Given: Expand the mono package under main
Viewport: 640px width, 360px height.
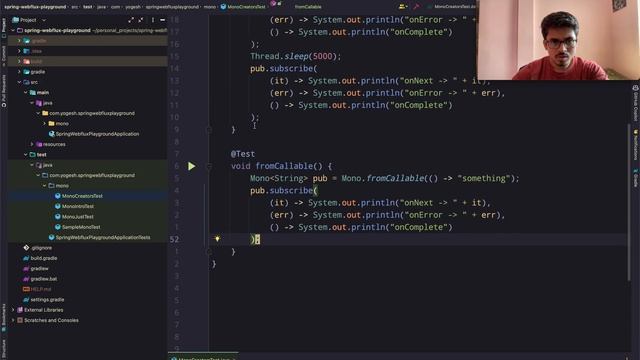Looking at the screenshot, I should point(44,123).
